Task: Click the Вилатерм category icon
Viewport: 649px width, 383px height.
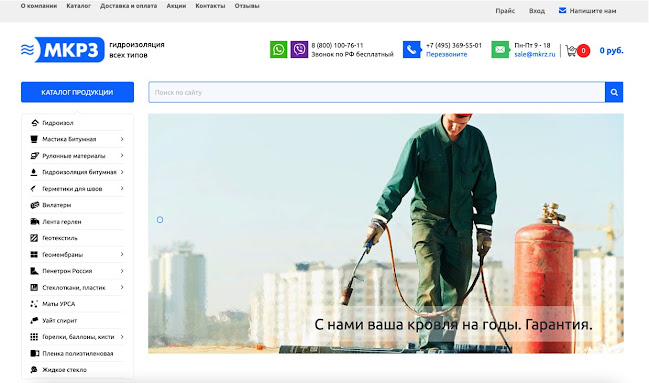Action: click(x=34, y=205)
